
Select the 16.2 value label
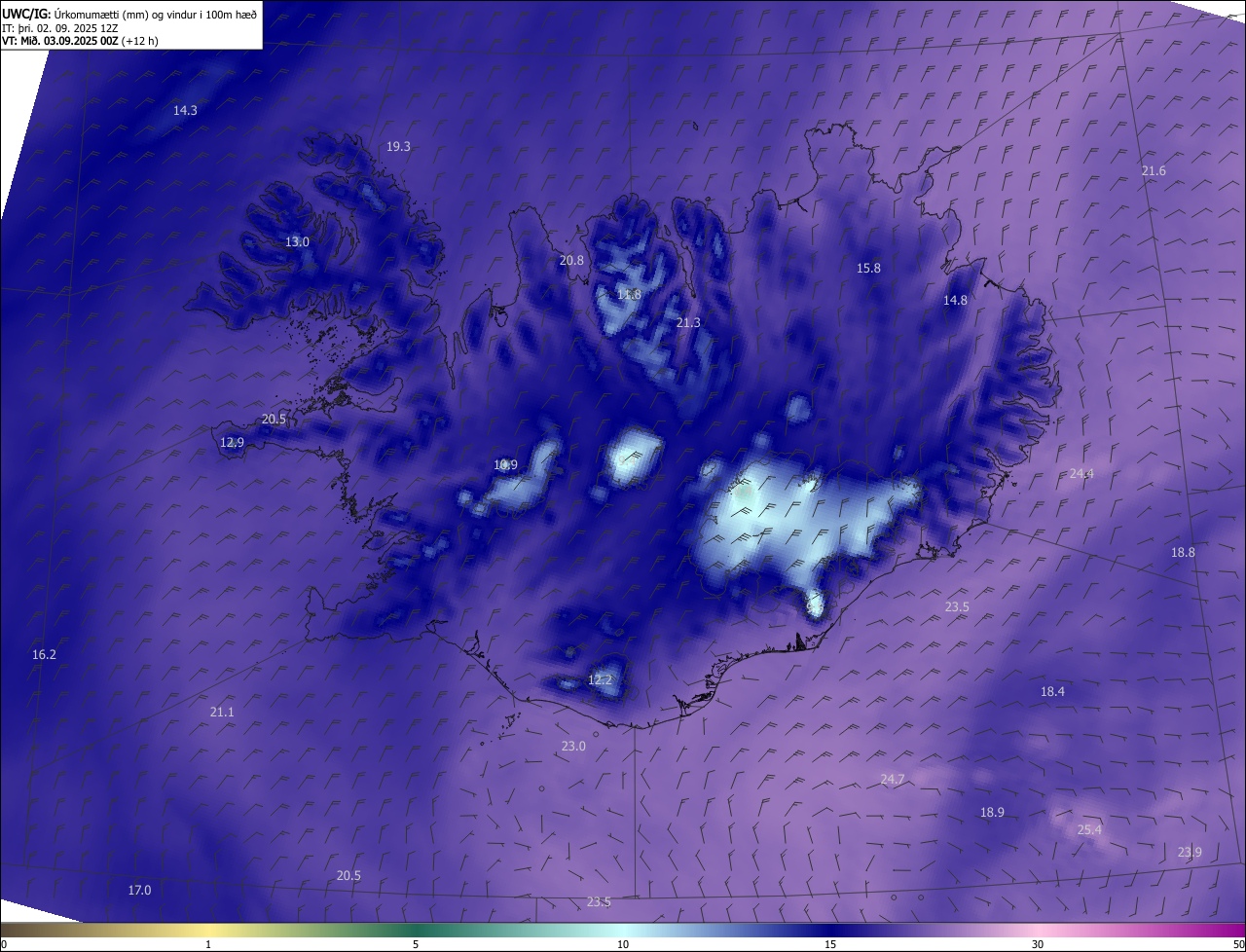pyautogui.click(x=44, y=655)
